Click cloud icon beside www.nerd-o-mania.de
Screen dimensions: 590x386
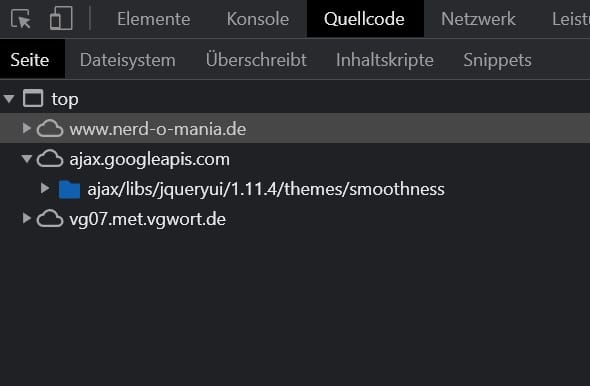click(x=50, y=129)
